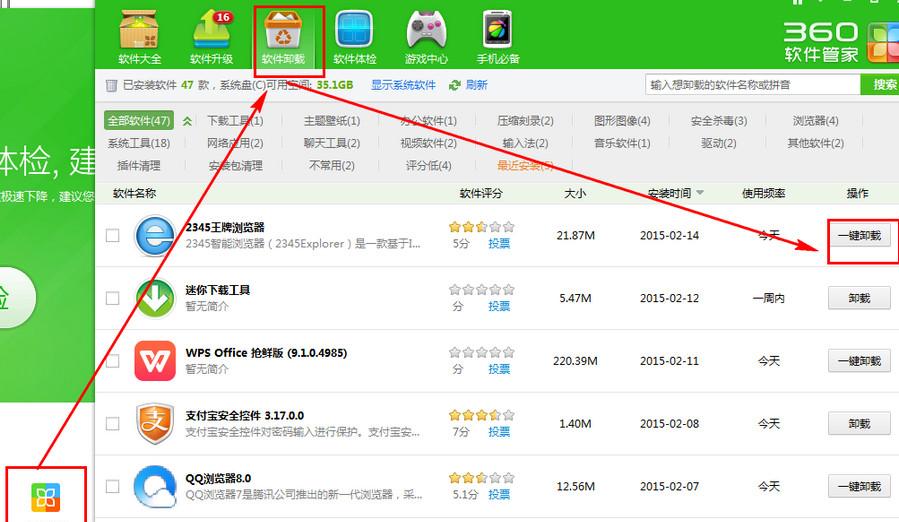The height and width of the screenshot is (522, 899).
Task: Click the 360 软件管家 logo
Action: (841, 42)
